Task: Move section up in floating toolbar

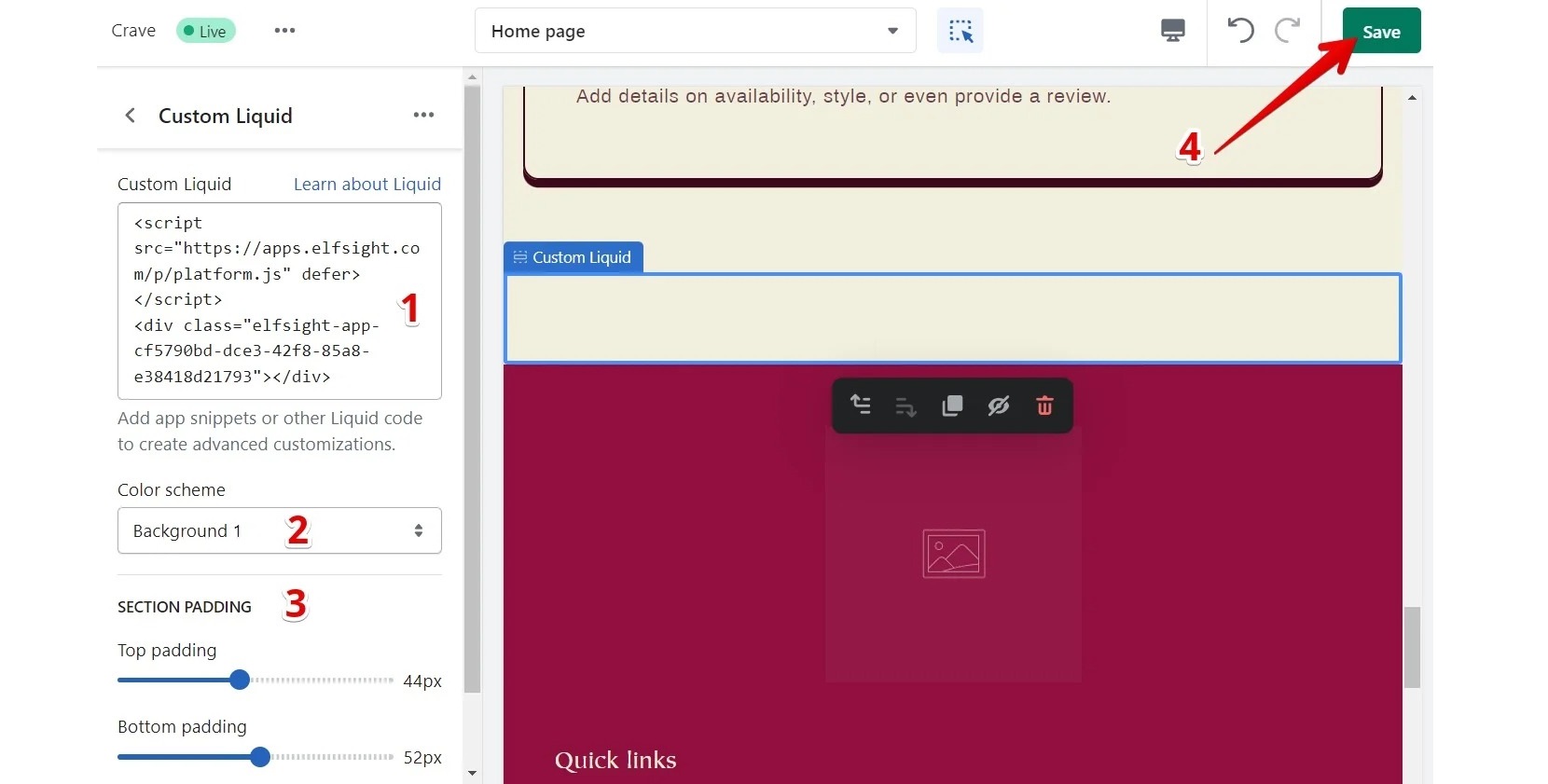Action: [x=861, y=406]
